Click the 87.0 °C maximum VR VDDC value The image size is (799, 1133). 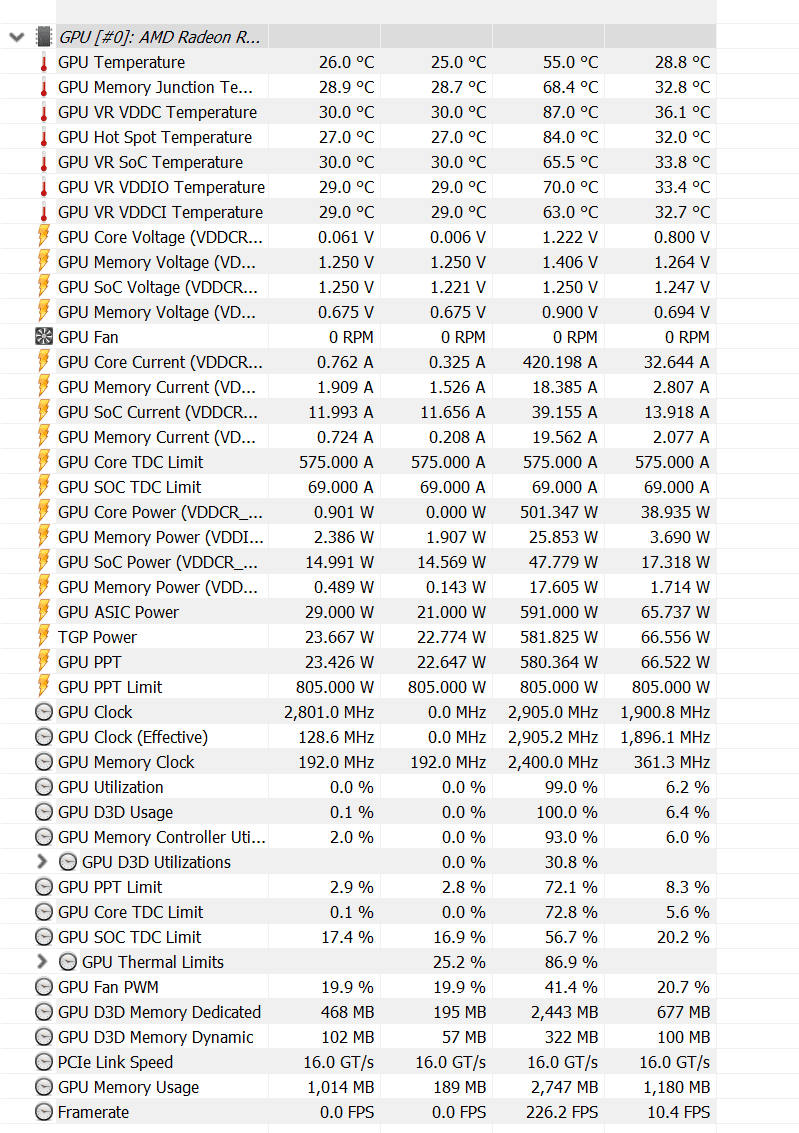[x=571, y=112]
